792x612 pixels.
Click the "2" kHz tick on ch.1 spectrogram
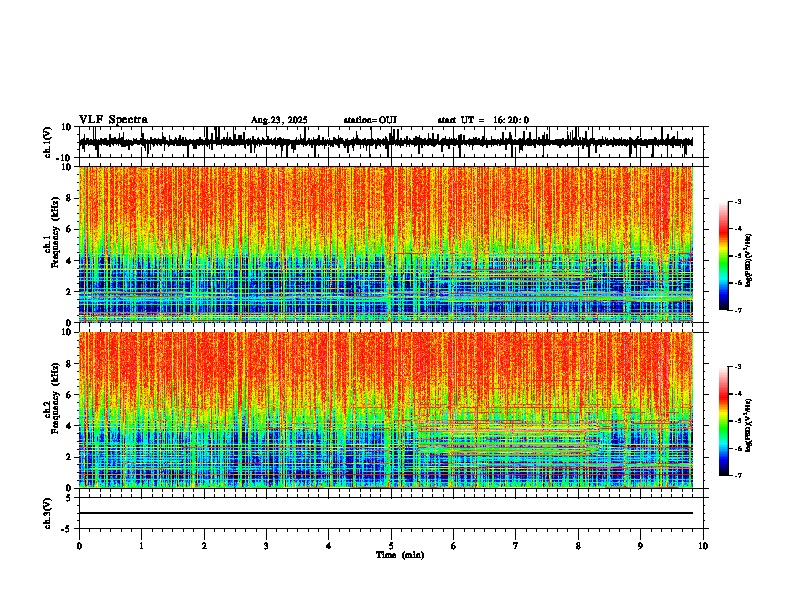pos(70,292)
